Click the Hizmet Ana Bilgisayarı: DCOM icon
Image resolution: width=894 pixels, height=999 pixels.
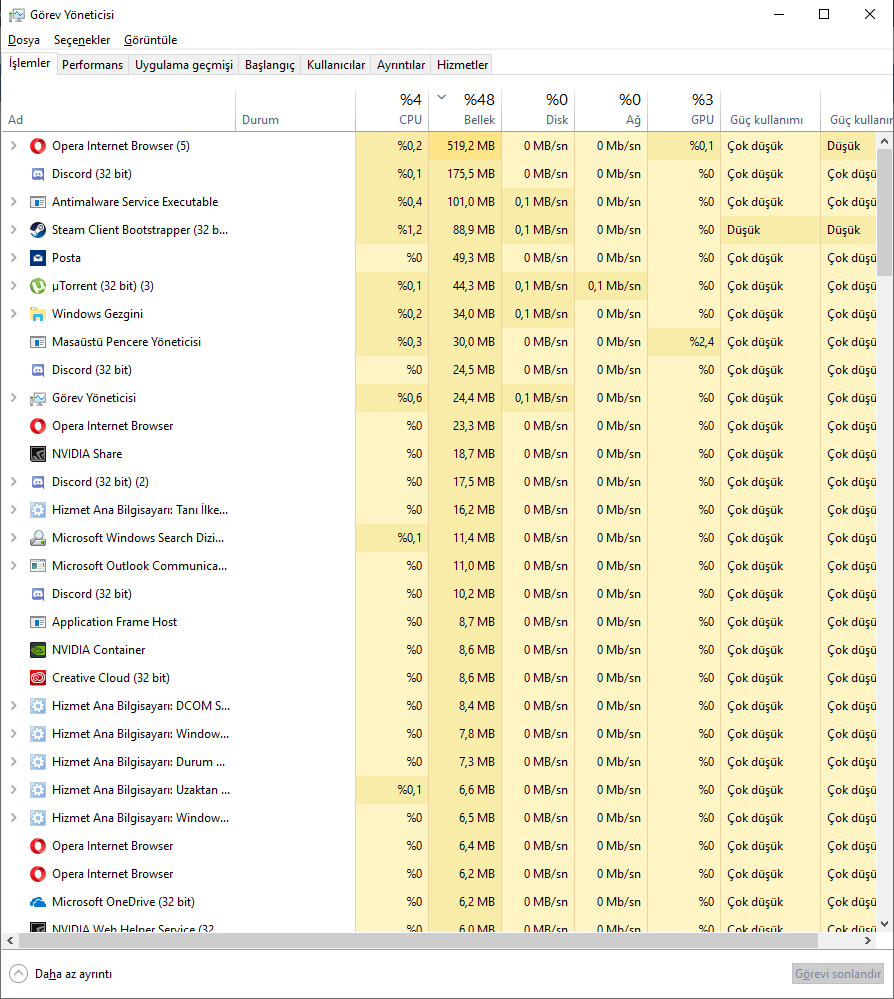(38, 707)
